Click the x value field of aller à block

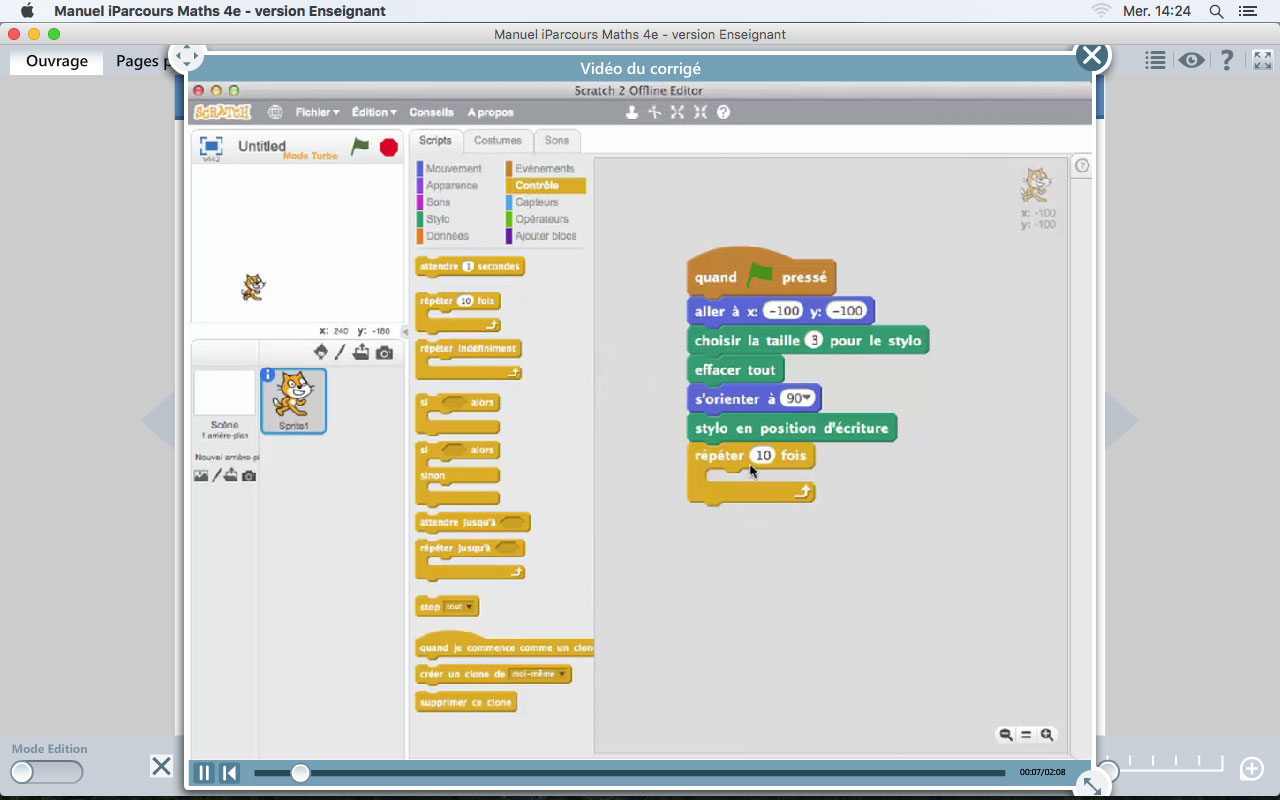coord(783,311)
